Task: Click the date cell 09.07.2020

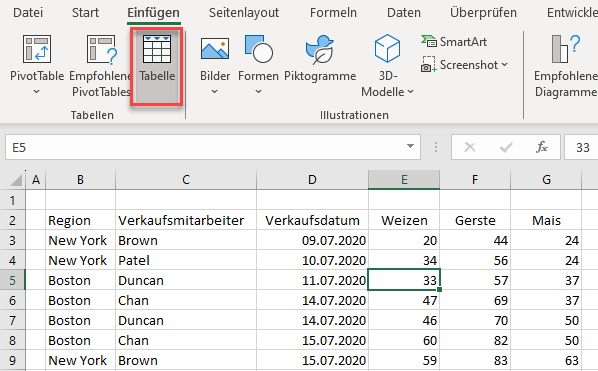Action: tap(312, 240)
